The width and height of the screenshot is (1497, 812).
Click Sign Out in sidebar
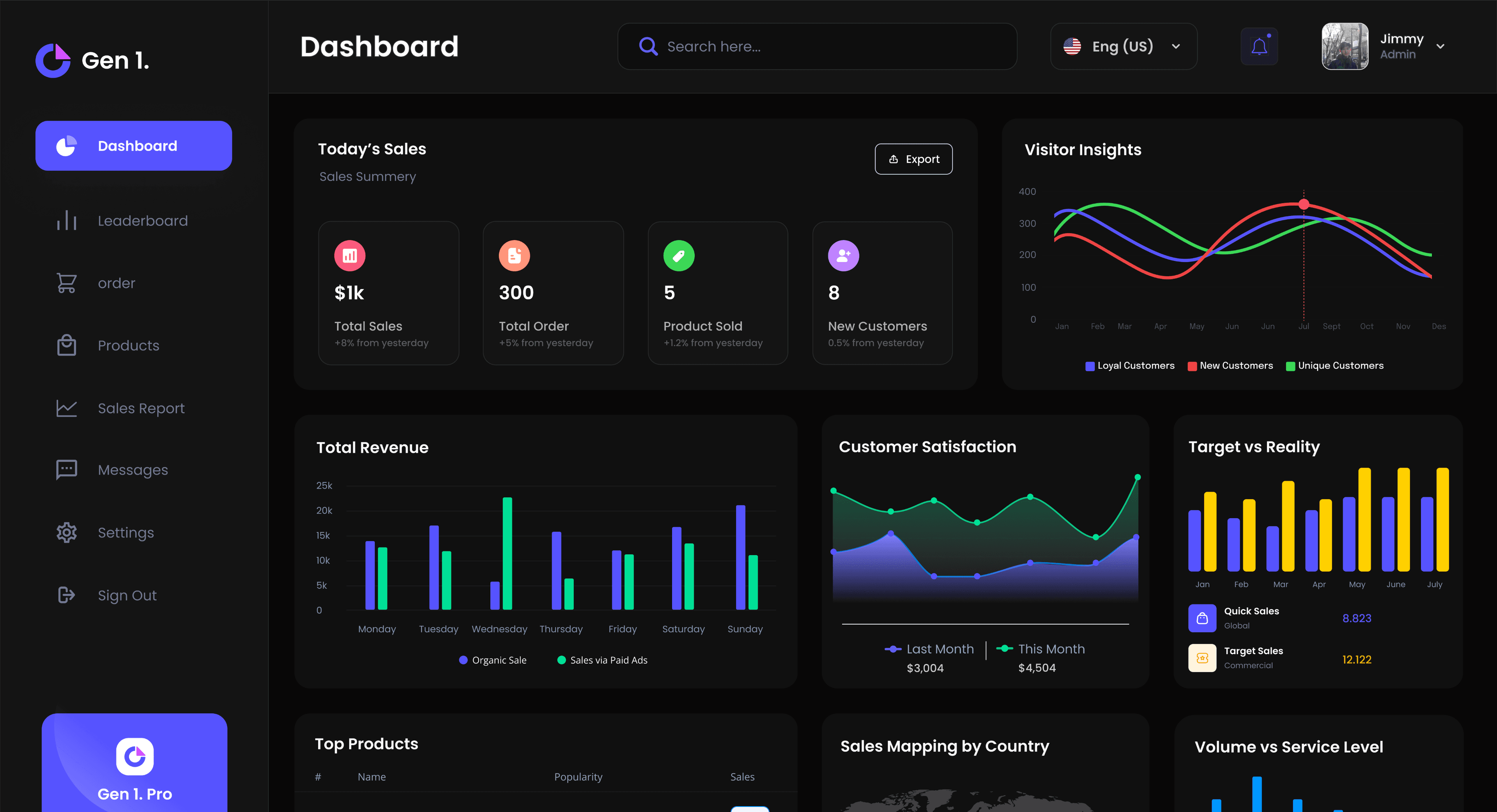click(x=127, y=595)
